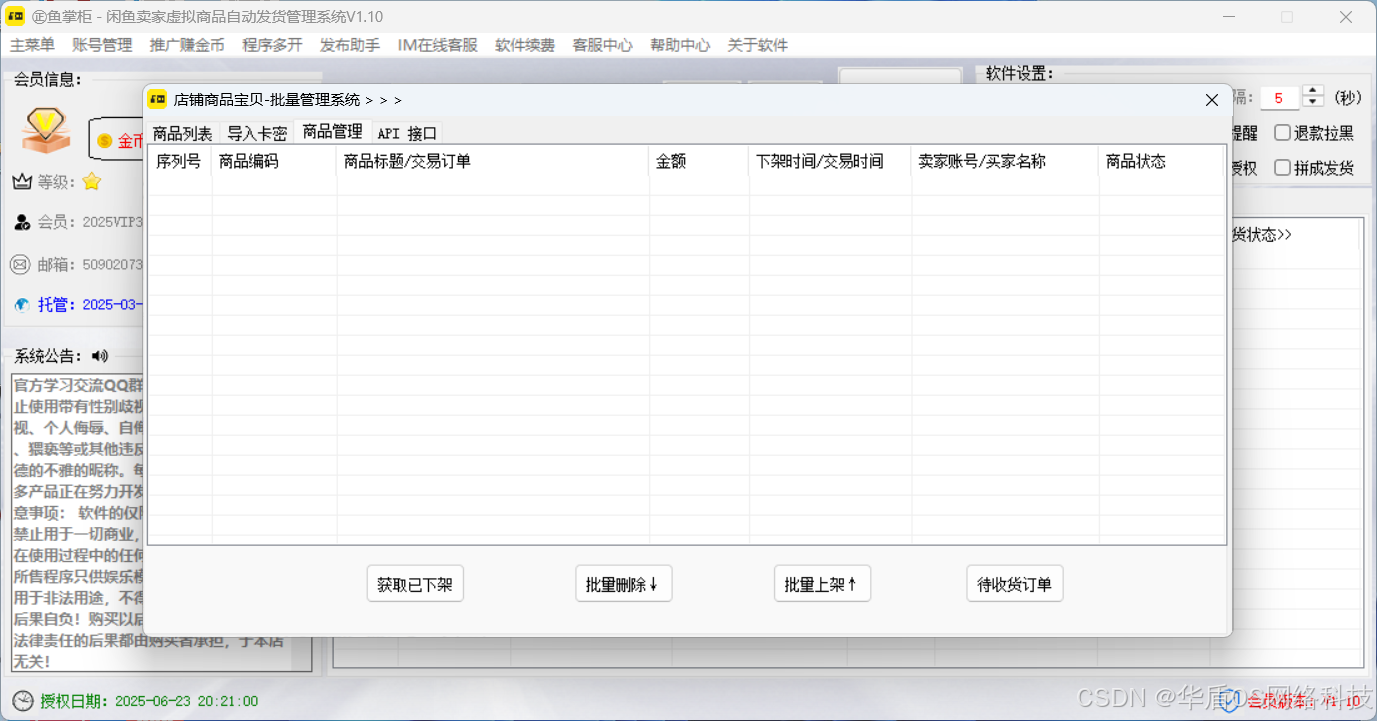Click the member person icon
1377x721 pixels.
tap(22, 222)
